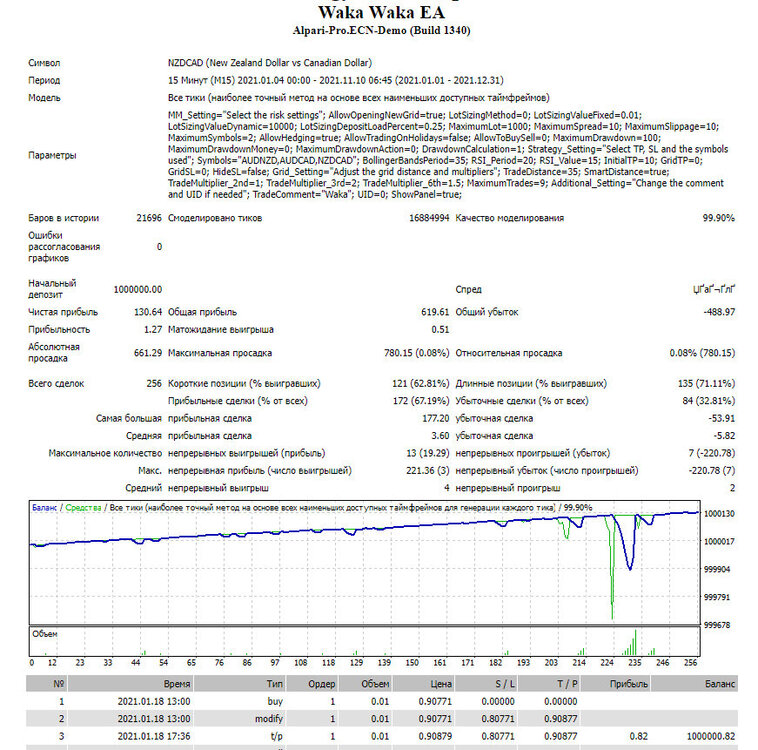Select the balance value 1000000.82
Image resolution: width=758 pixels, height=750 pixels.
[x=711, y=736]
